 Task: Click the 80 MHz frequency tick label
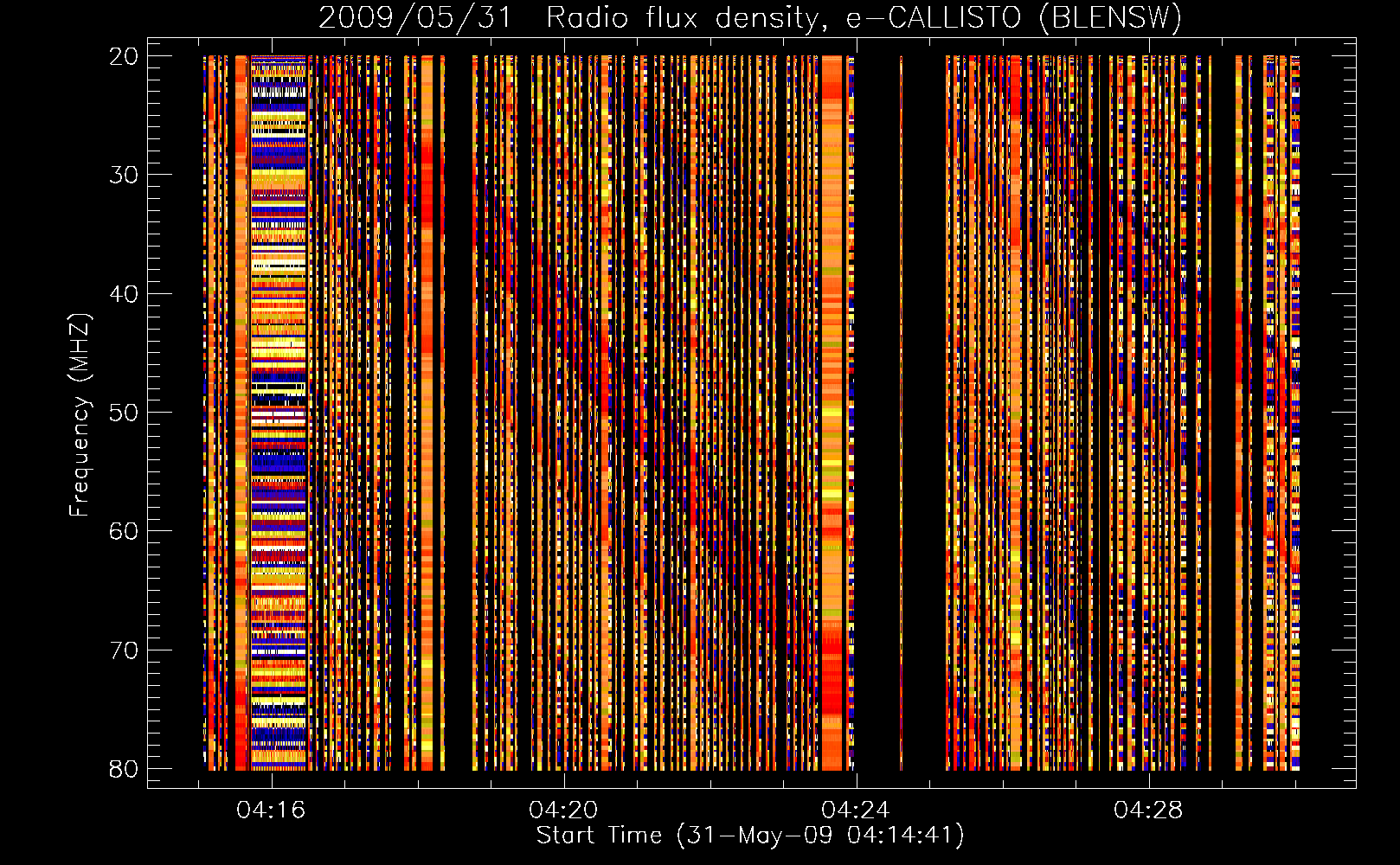[x=124, y=769]
